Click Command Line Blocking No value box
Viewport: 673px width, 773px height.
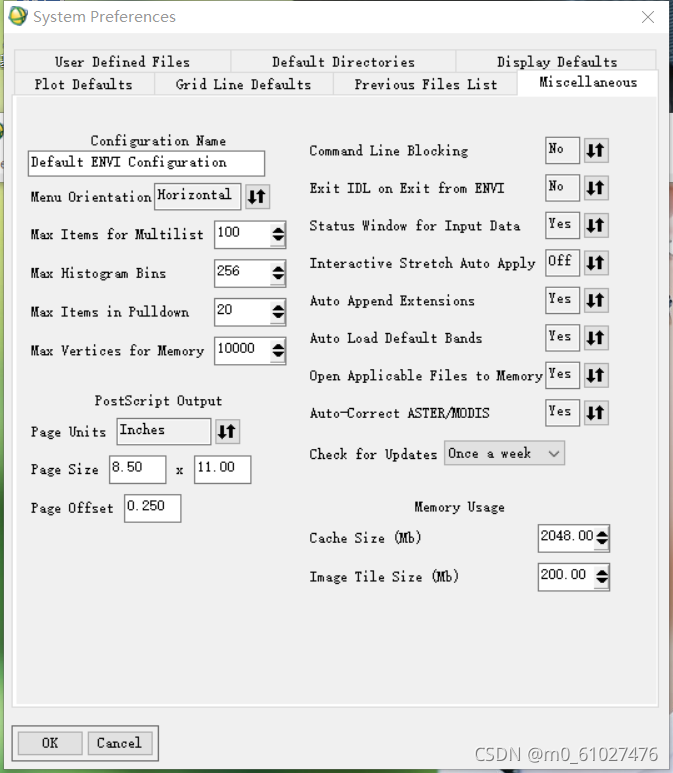[563, 150]
